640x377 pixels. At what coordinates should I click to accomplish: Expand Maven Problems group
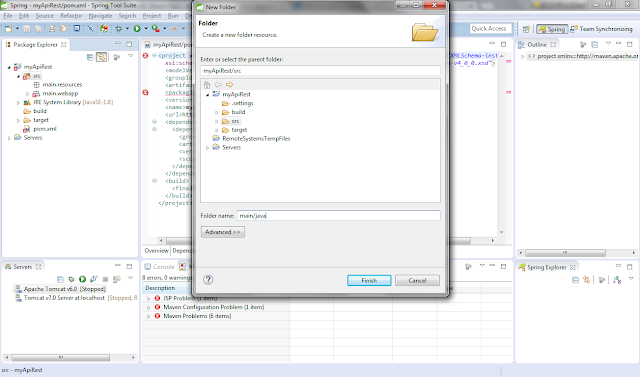(x=149, y=316)
